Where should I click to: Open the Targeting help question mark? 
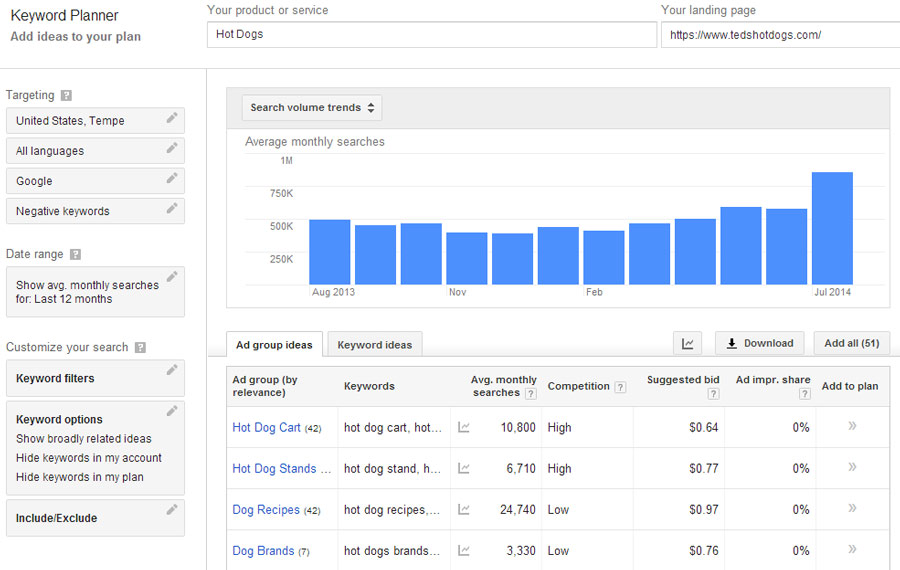point(67,95)
